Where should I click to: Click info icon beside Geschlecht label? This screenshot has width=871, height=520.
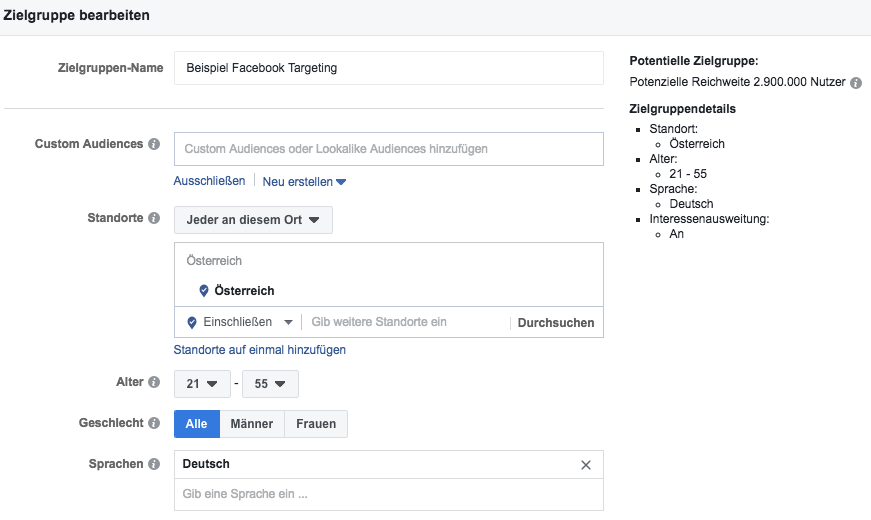(x=154, y=423)
